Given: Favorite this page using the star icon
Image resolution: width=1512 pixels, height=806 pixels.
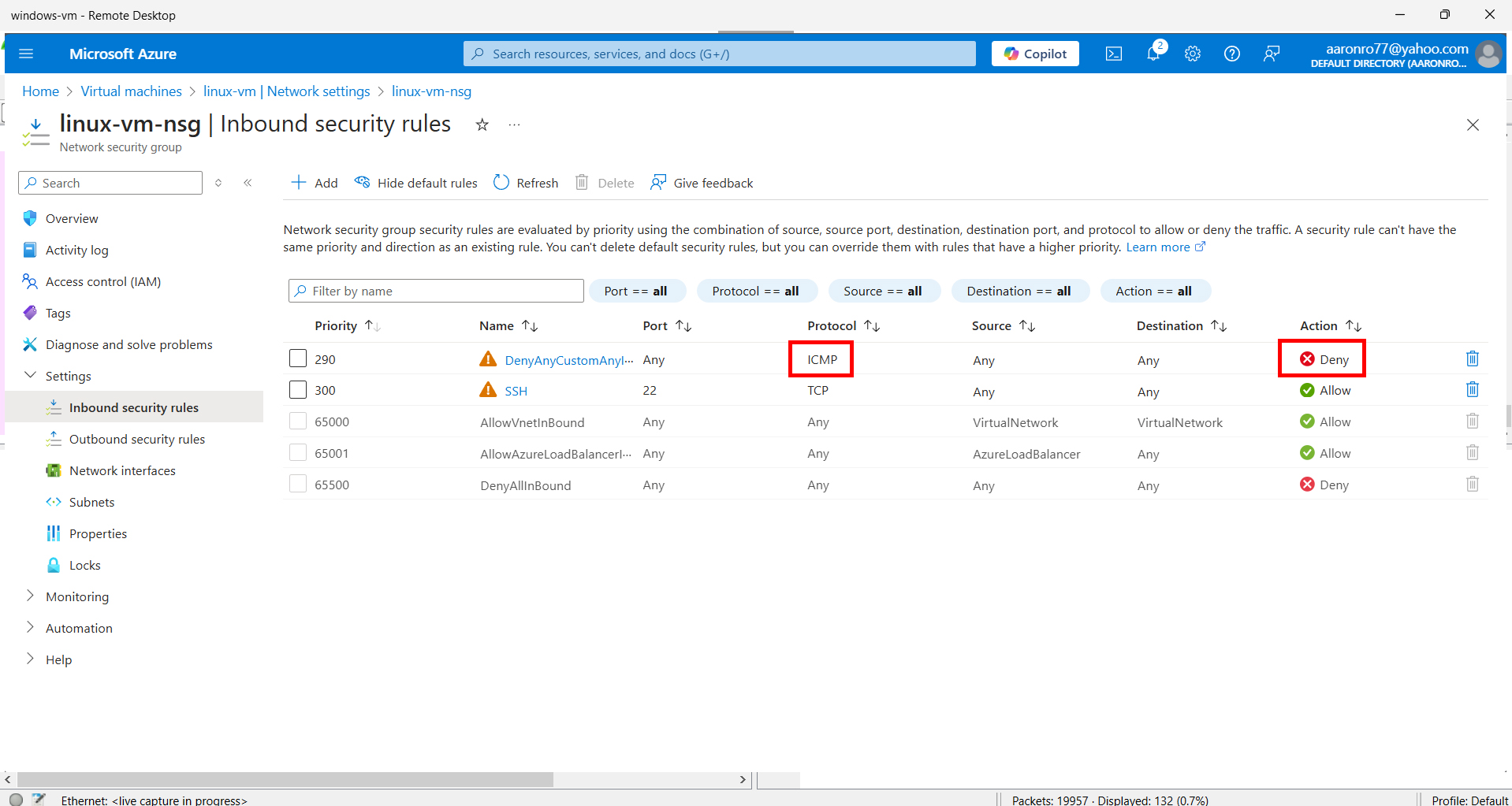Looking at the screenshot, I should coord(482,124).
